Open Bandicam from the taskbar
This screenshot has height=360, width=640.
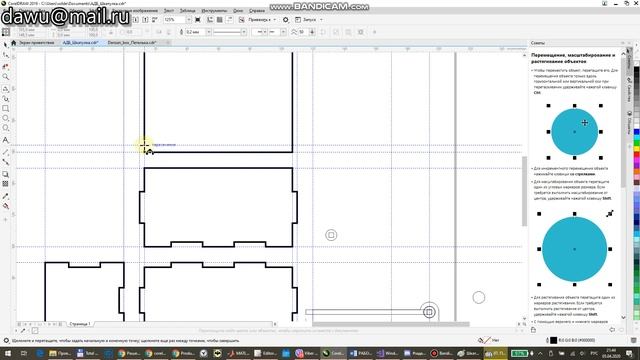click(442, 353)
